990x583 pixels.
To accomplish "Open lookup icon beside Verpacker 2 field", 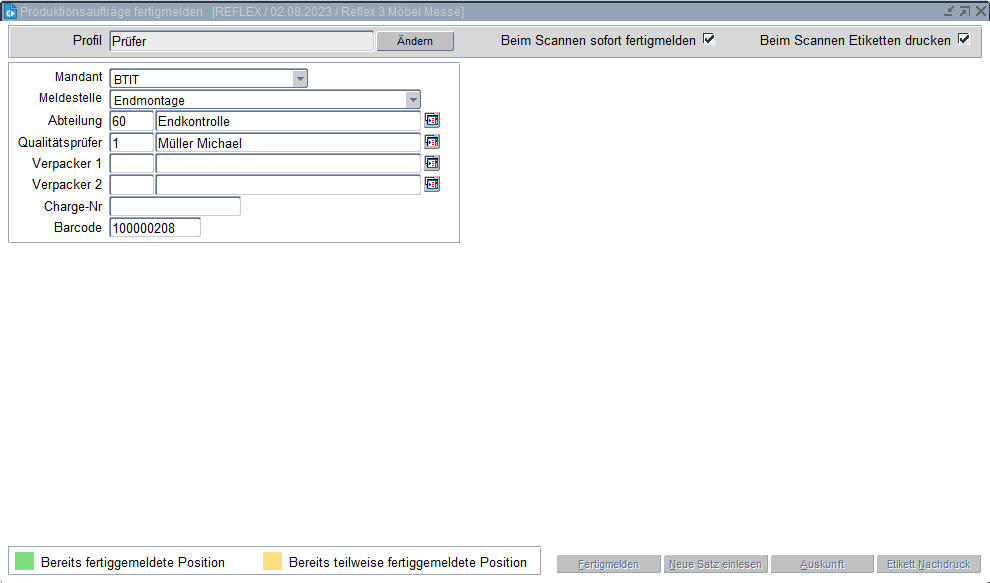I will (x=432, y=185).
